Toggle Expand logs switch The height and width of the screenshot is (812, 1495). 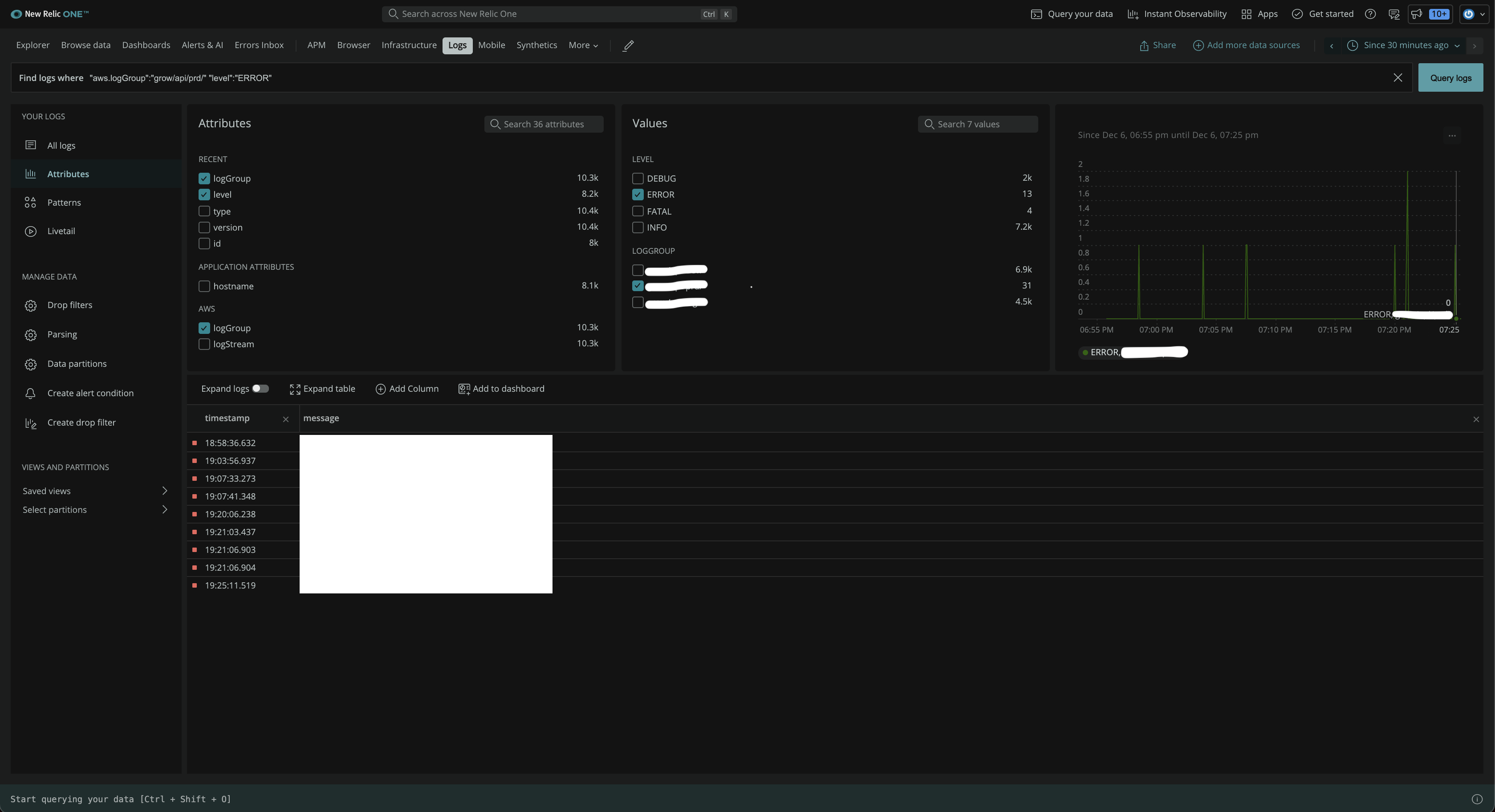click(x=260, y=389)
